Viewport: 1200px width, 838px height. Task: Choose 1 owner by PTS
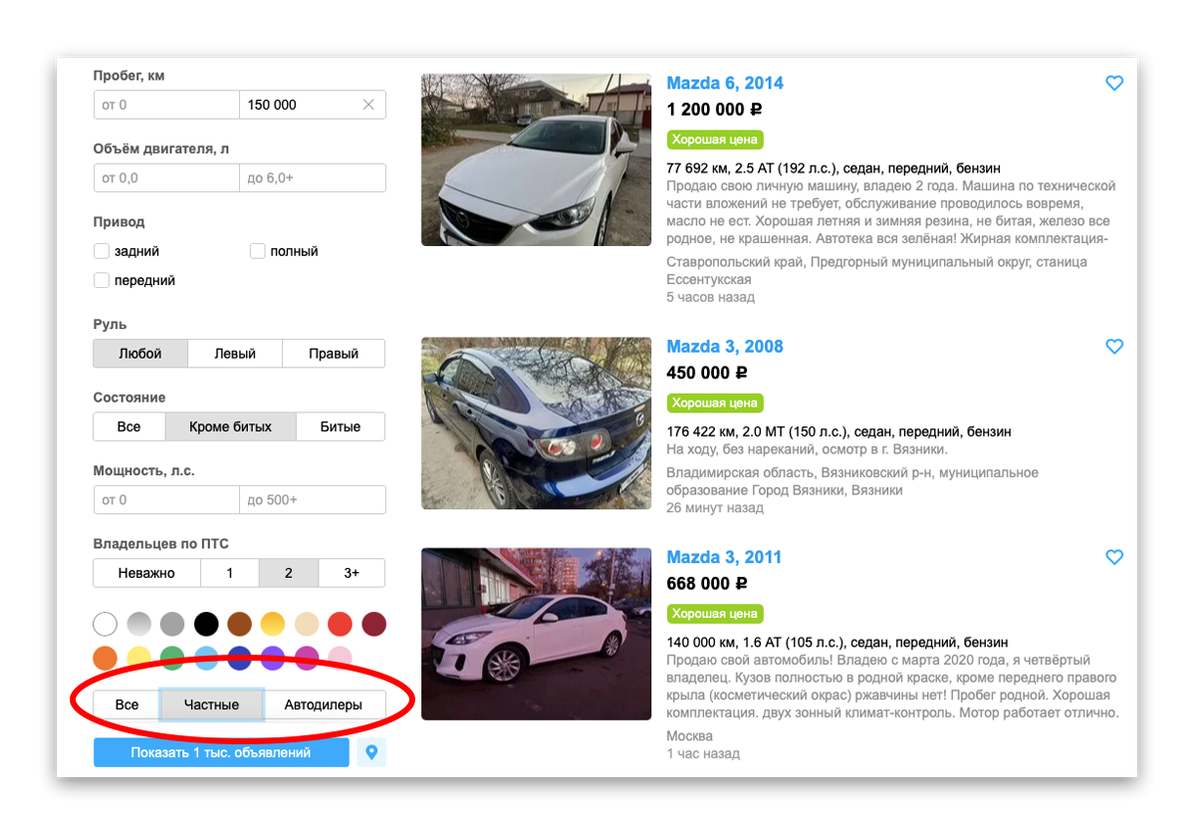(x=230, y=573)
